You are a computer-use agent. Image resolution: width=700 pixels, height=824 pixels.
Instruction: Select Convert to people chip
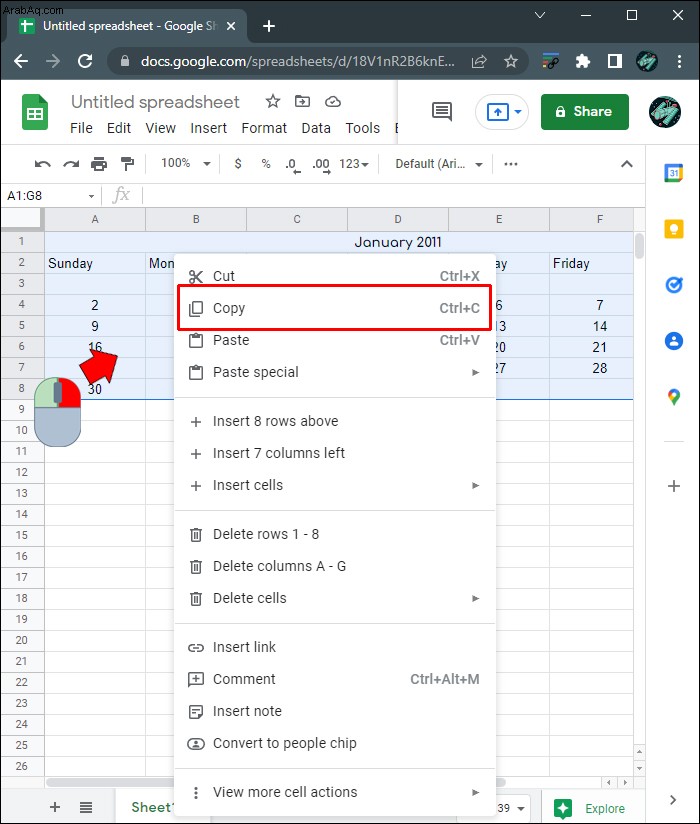[335, 743]
